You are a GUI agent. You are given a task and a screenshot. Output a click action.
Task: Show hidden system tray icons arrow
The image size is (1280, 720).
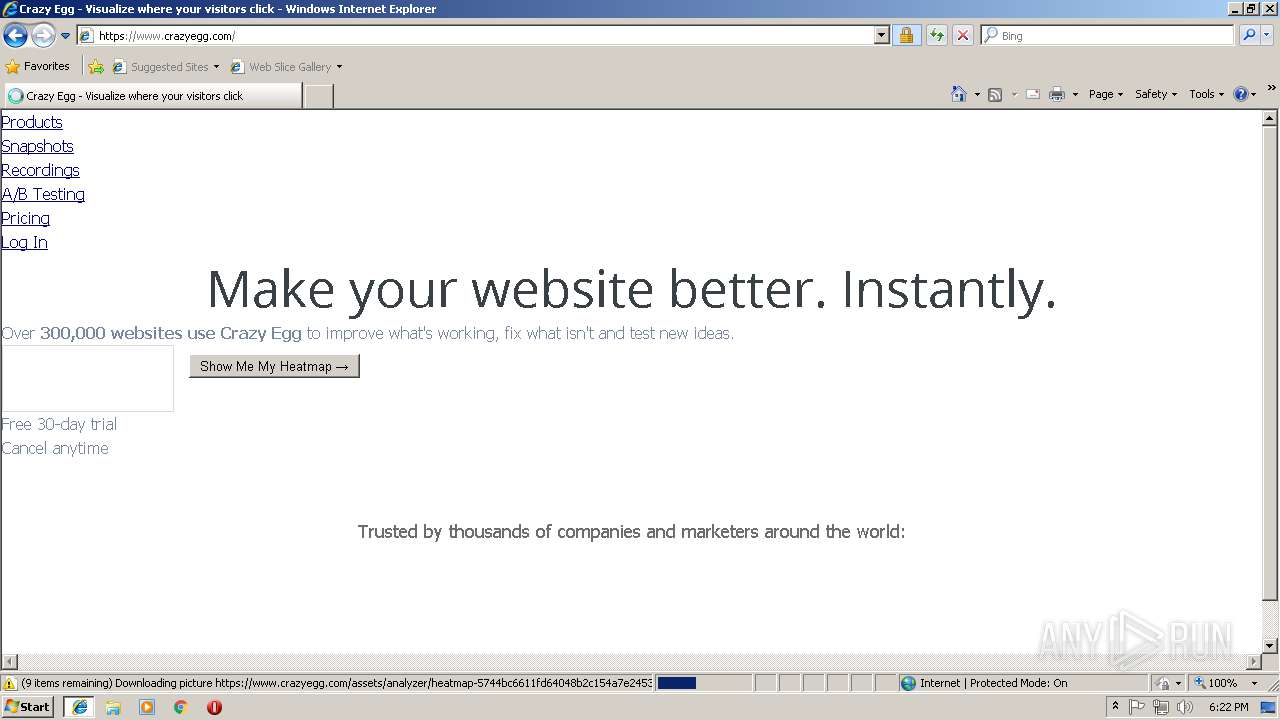[1115, 707]
